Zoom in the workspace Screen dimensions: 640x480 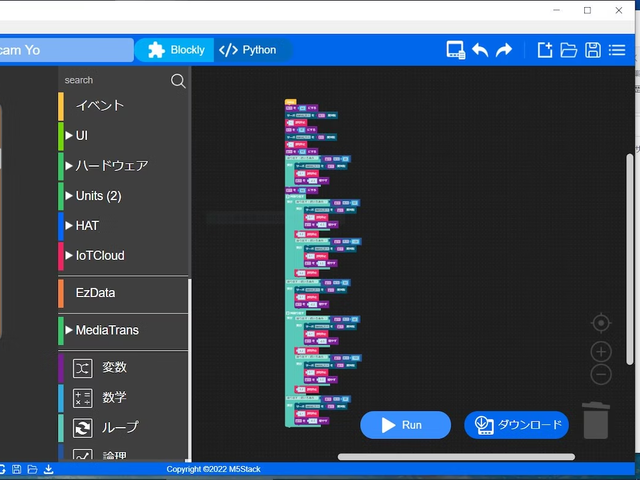coord(601,352)
